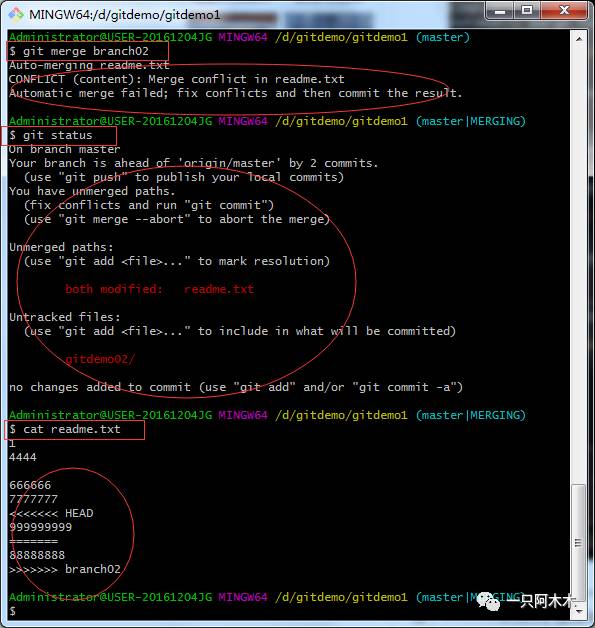
Task: Click the scrollbar down arrow
Action: tap(579, 612)
